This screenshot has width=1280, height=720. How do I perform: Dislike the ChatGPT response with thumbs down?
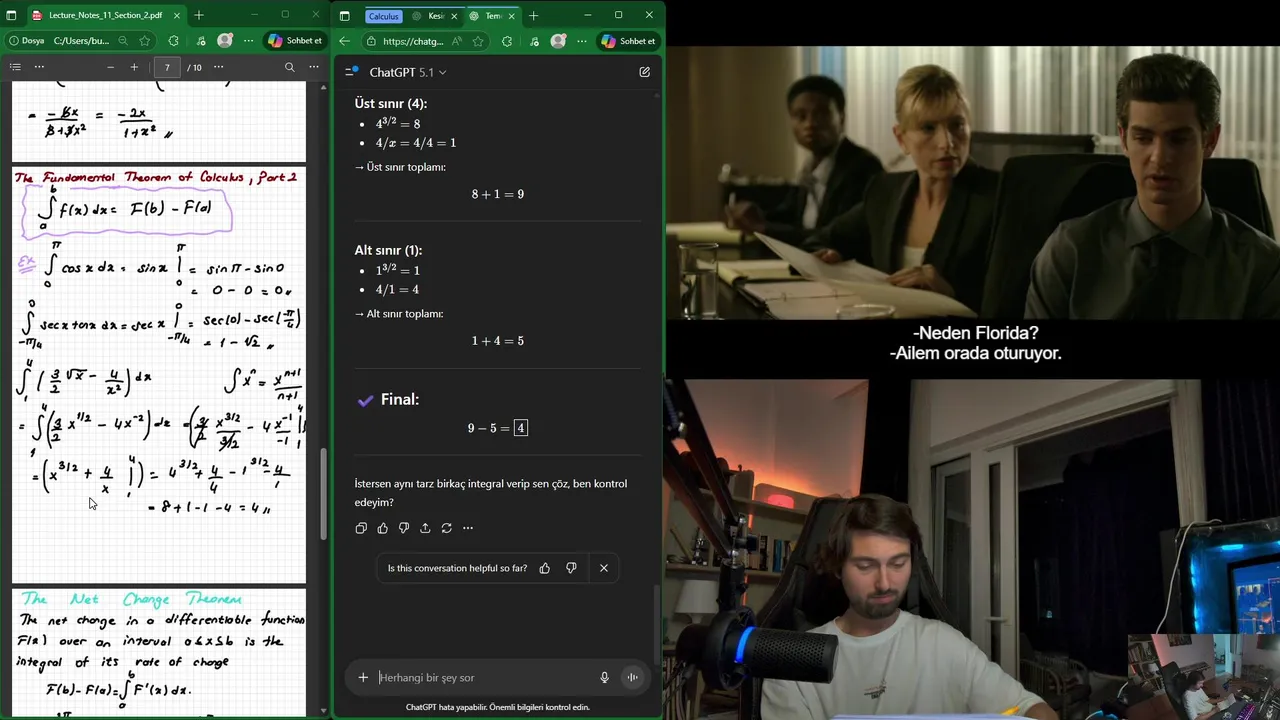[x=404, y=528]
